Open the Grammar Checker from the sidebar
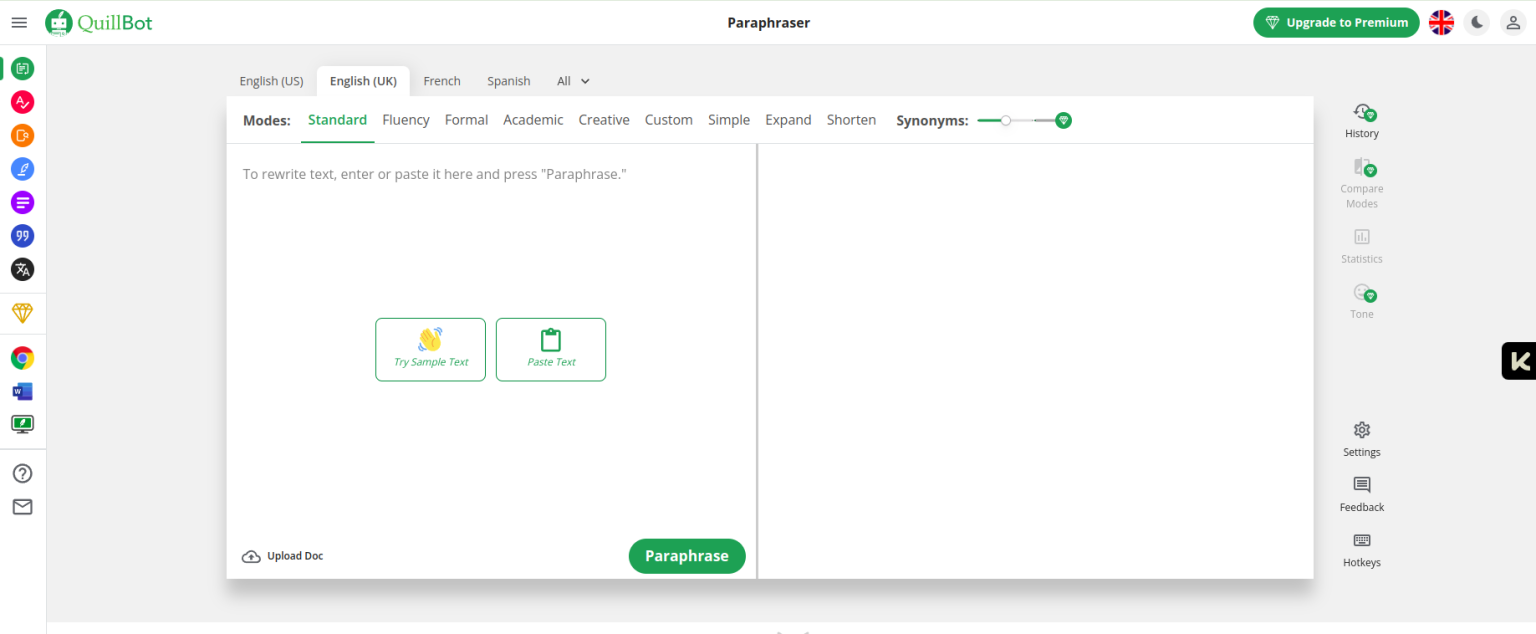This screenshot has height=634, width=1536. tap(22, 102)
